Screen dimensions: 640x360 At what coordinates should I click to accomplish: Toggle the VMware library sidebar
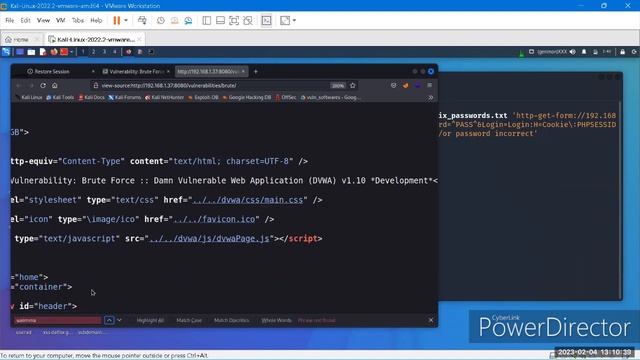pos(207,20)
